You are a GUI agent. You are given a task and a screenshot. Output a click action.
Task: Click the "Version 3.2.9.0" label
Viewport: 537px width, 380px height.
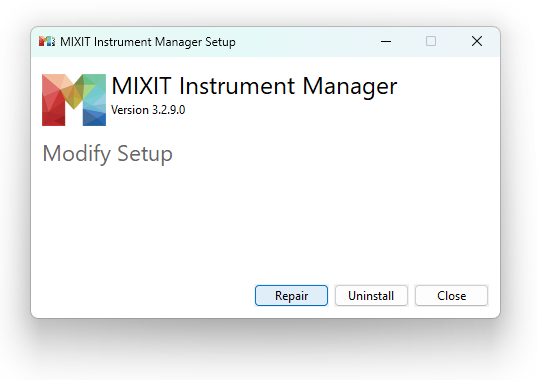click(148, 110)
